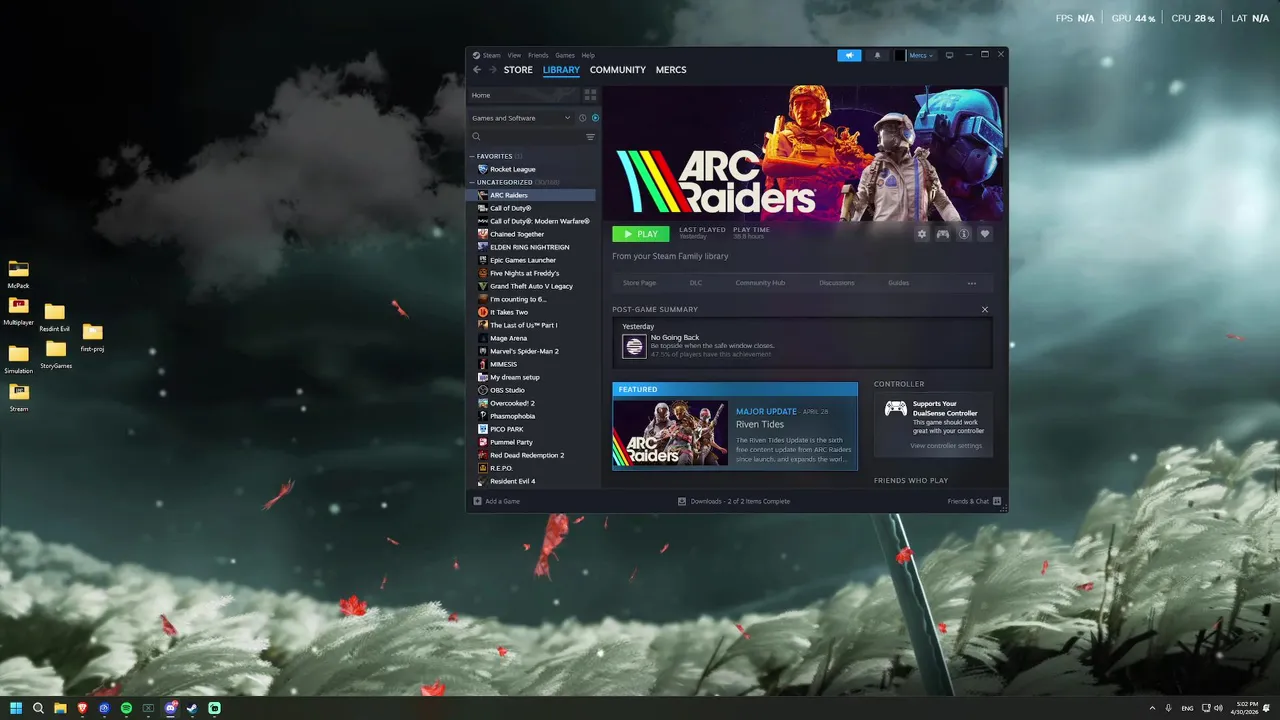Viewport: 1280px width, 720px height.
Task: Open library Home
Action: pyautogui.click(x=524, y=95)
